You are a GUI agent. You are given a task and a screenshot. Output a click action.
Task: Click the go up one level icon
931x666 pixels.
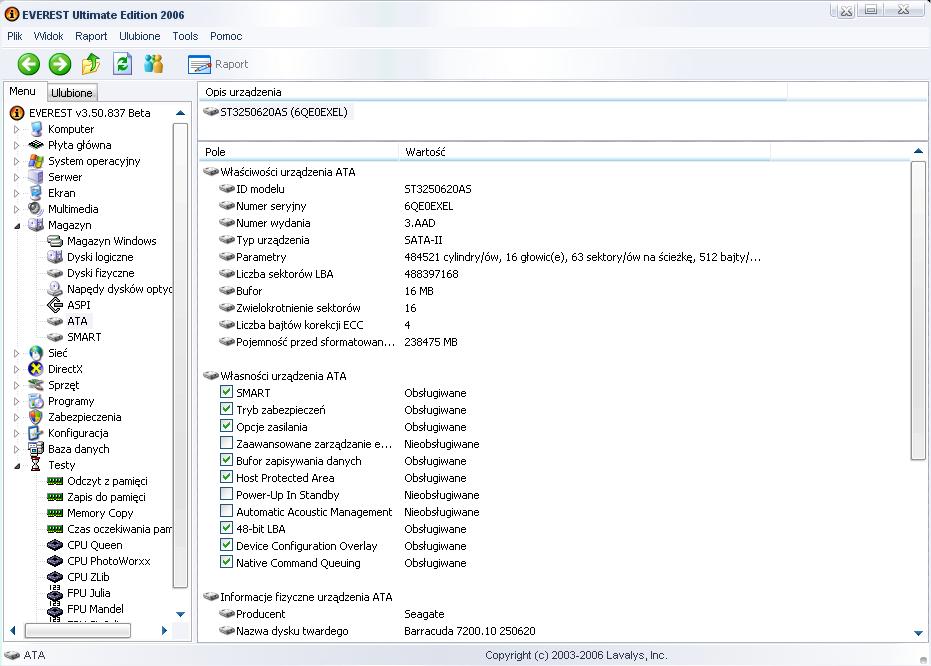(91, 64)
